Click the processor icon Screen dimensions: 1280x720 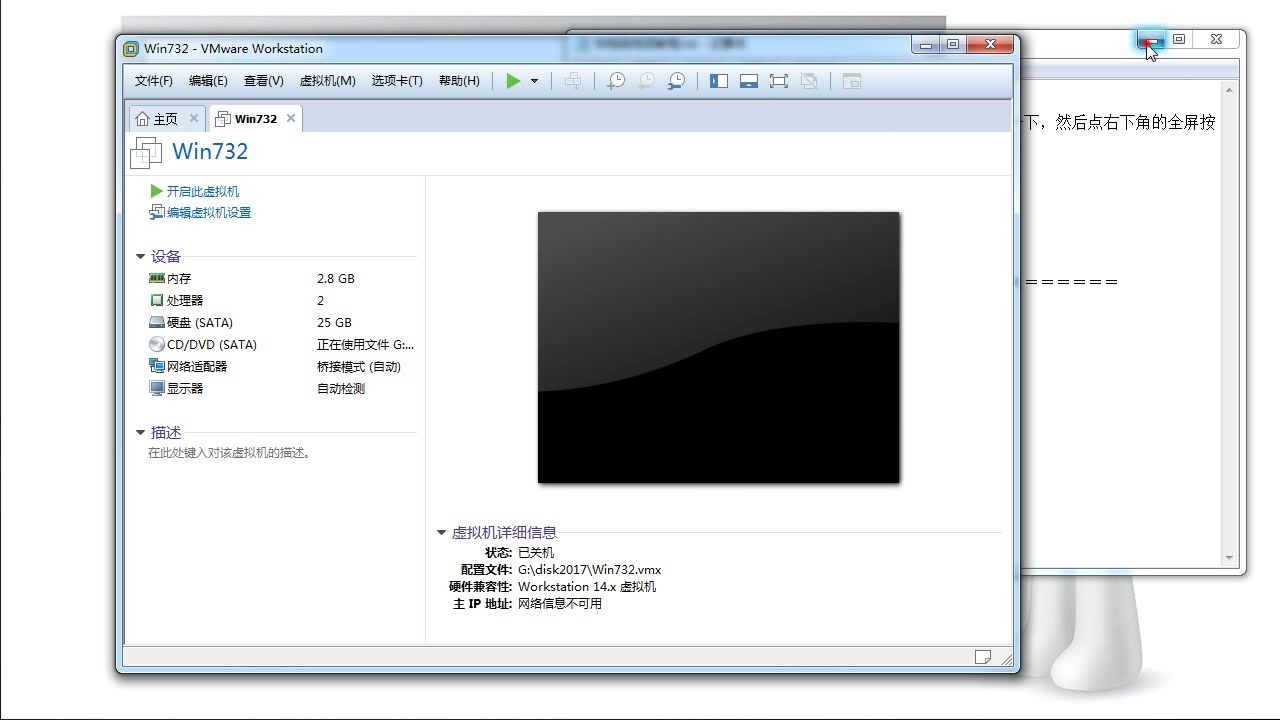pyautogui.click(x=157, y=300)
